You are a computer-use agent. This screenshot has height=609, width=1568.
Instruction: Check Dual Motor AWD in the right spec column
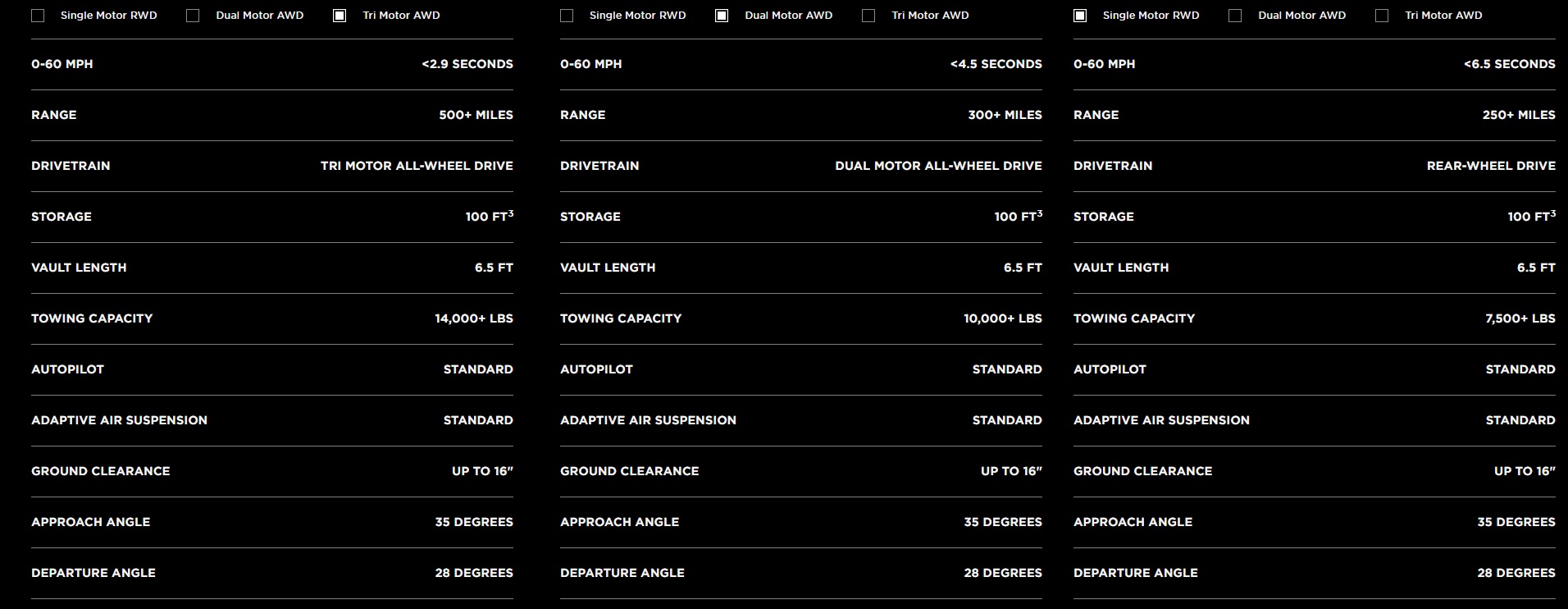(x=1235, y=16)
